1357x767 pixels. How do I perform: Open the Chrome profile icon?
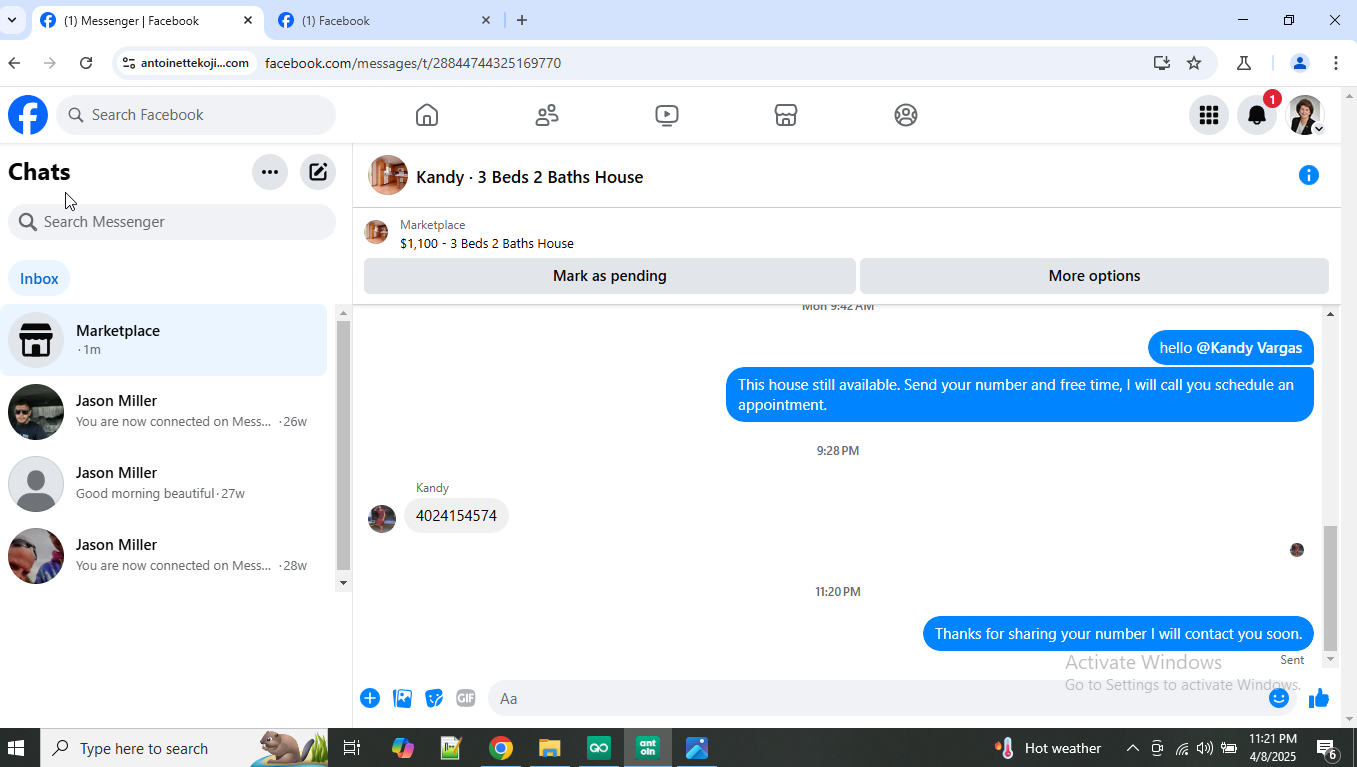pyautogui.click(x=1300, y=63)
